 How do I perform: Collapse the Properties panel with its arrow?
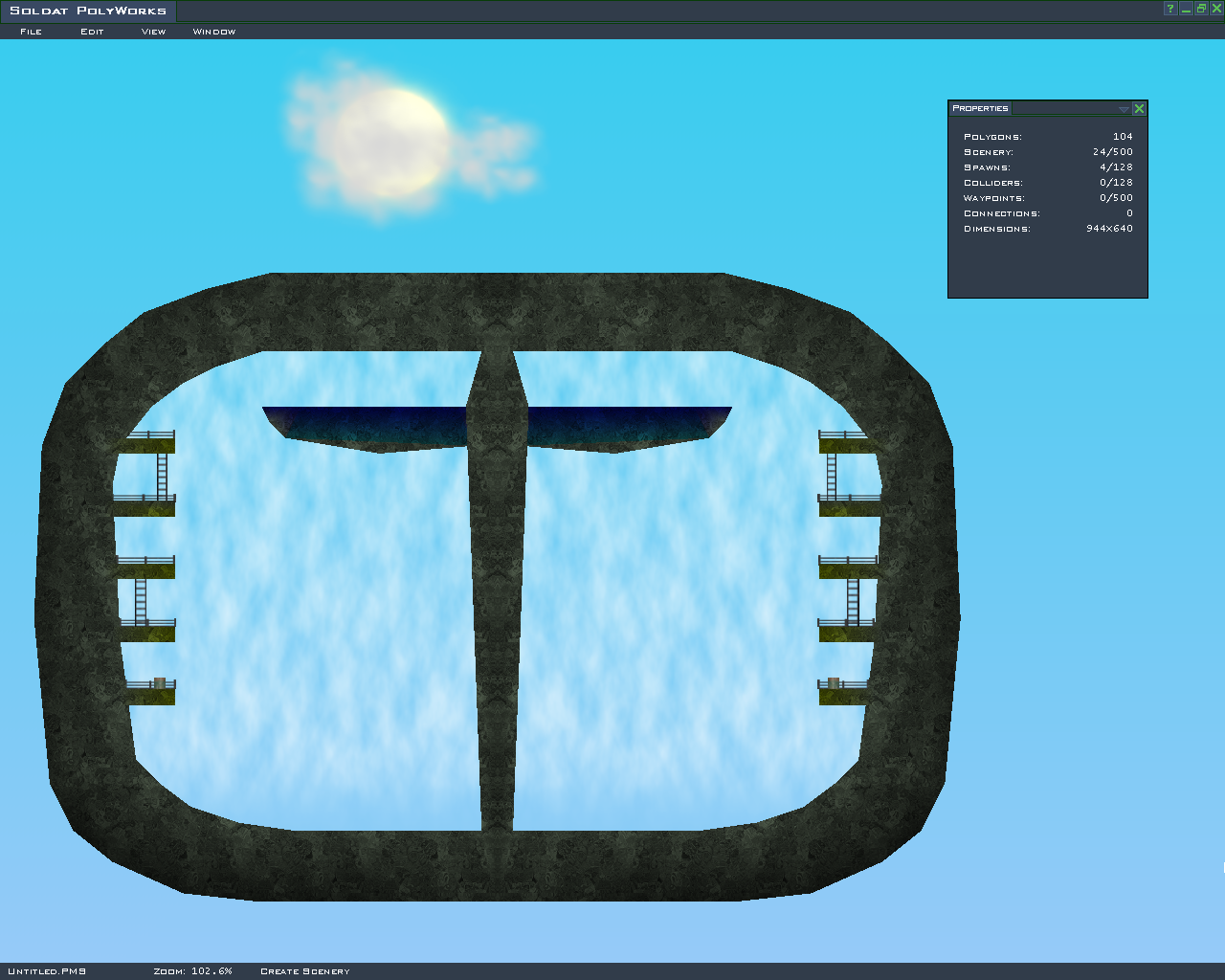(1124, 109)
